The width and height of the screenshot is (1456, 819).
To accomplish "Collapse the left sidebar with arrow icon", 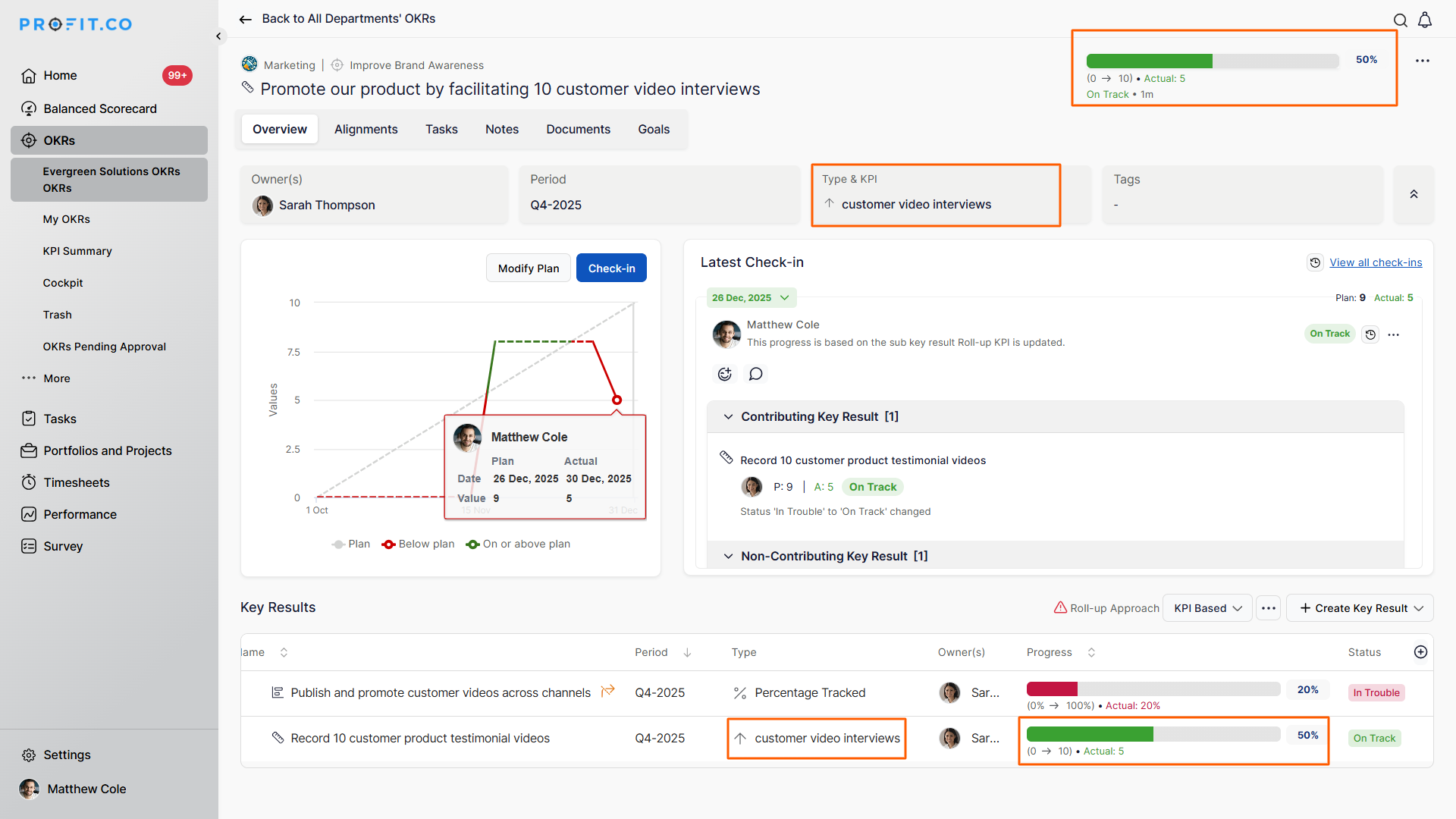I will point(218,36).
